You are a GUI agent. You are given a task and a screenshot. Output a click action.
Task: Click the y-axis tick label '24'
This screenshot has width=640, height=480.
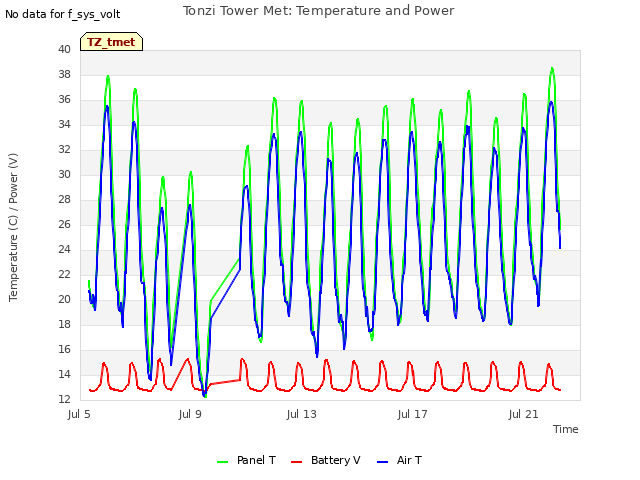64,249
